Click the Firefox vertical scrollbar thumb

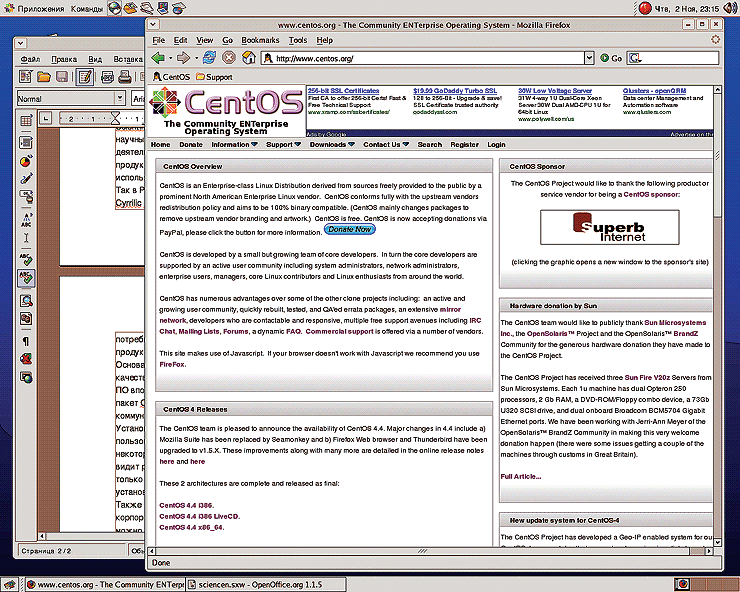point(717,155)
